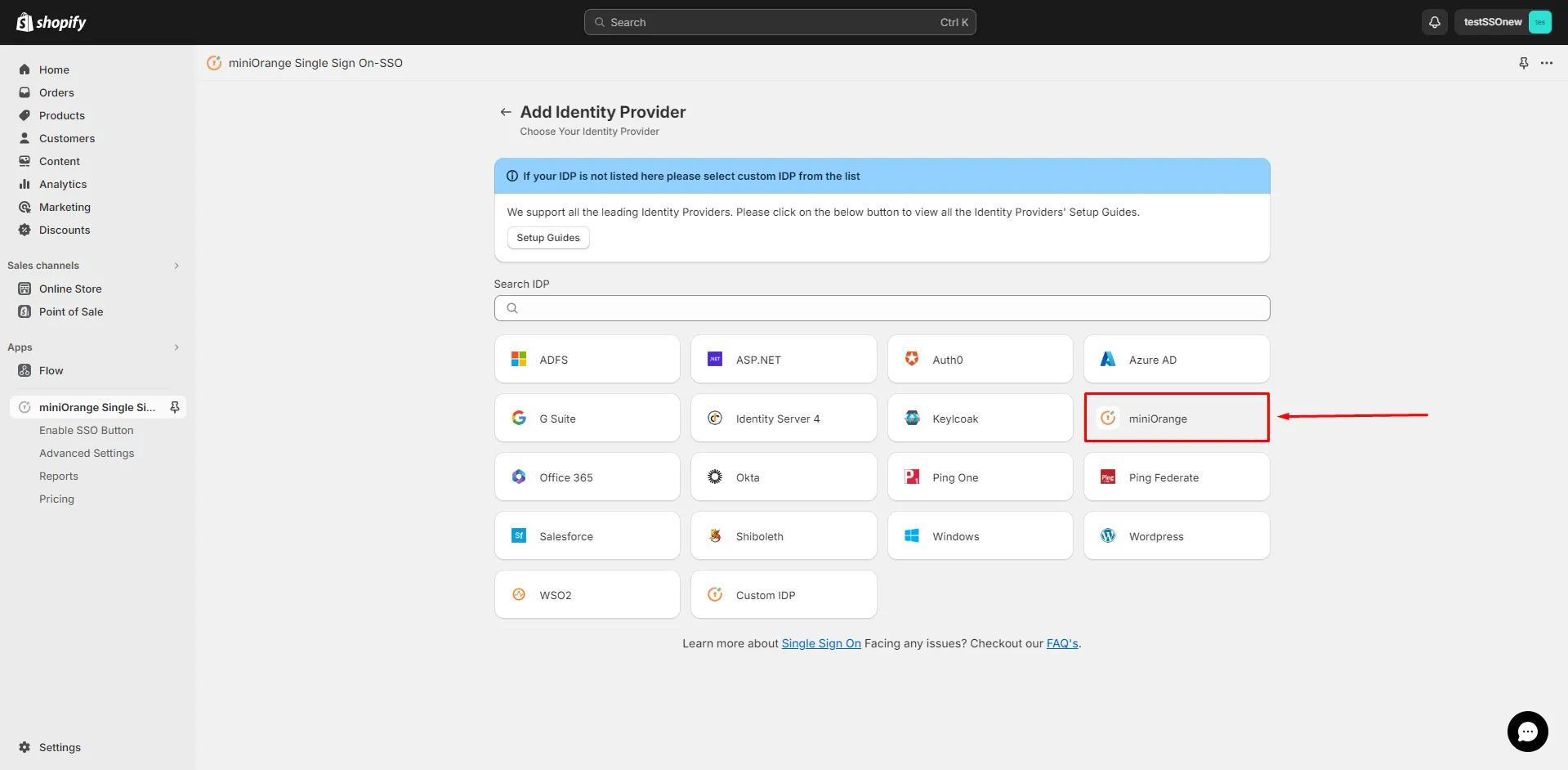The height and width of the screenshot is (770, 1568).
Task: Open Pricing page
Action: [x=56, y=499]
